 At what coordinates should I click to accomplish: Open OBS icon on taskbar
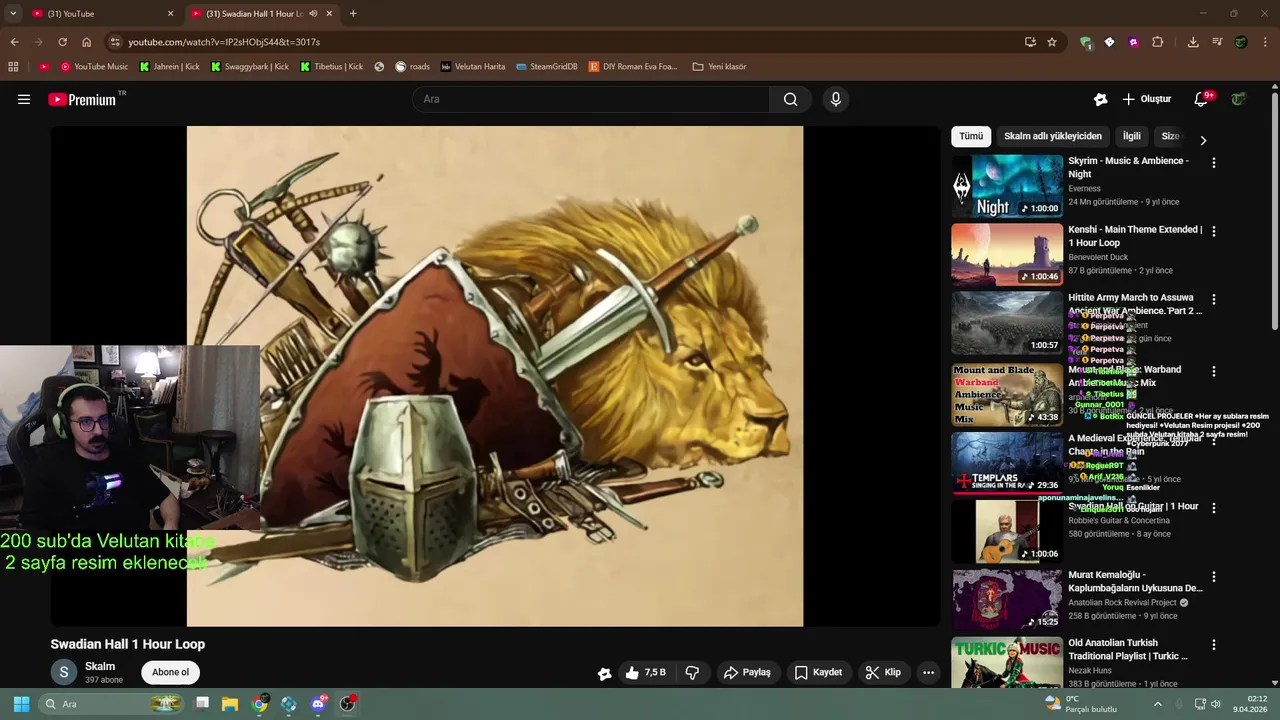pyautogui.click(x=347, y=704)
